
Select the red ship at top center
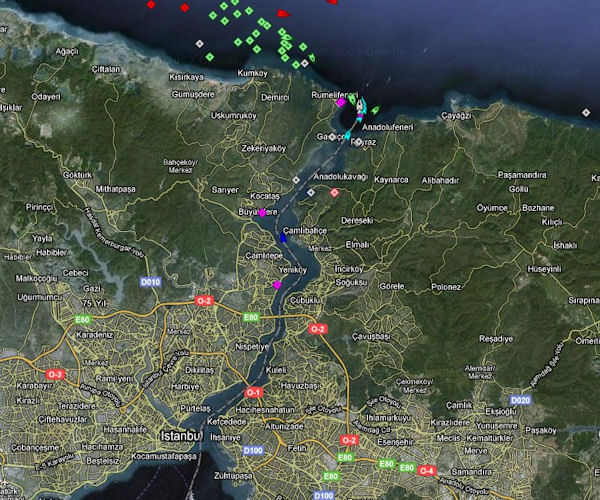point(282,14)
